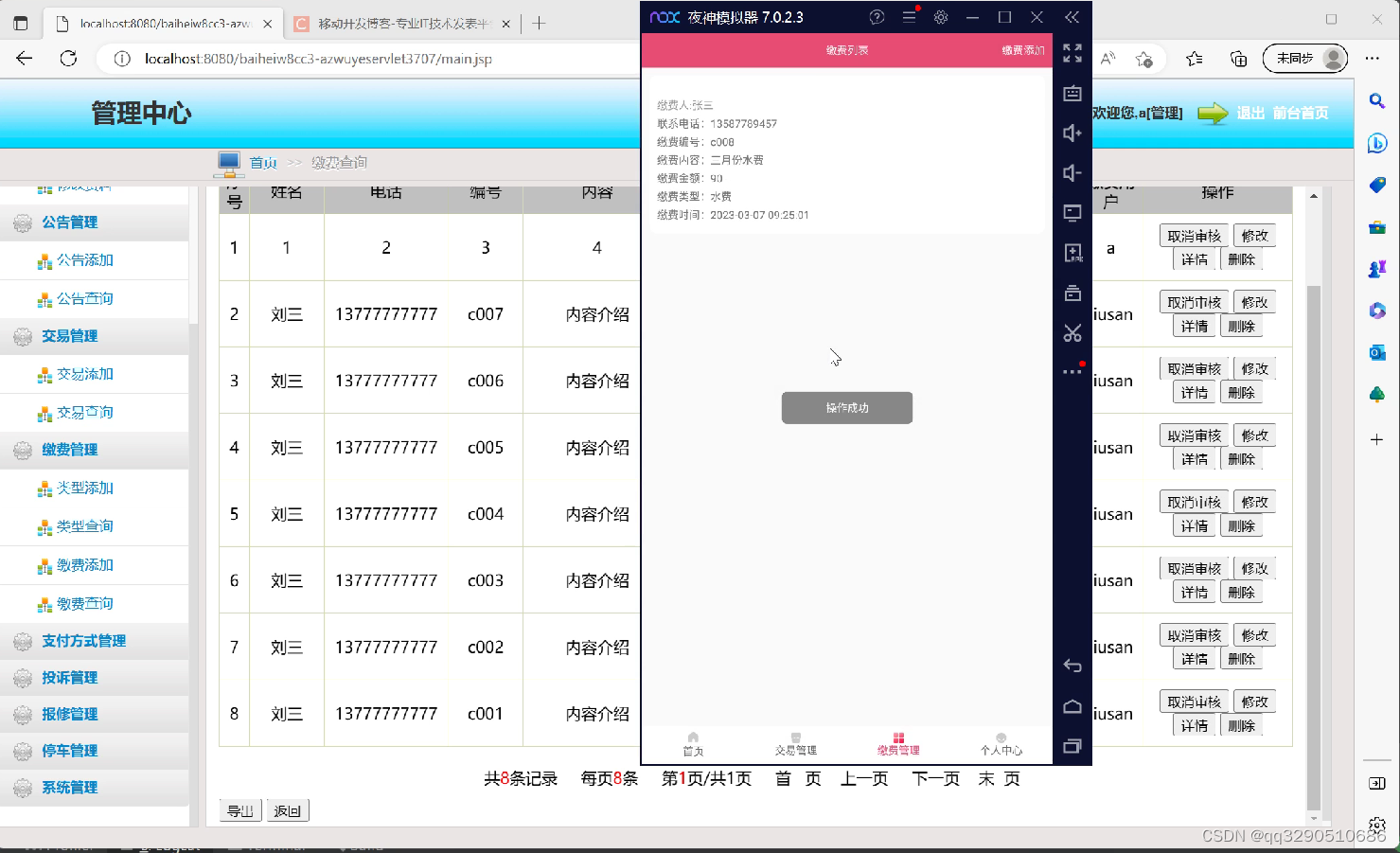Collapse Nox side toolbar with double arrow
The width and height of the screenshot is (1400, 853).
(1072, 17)
